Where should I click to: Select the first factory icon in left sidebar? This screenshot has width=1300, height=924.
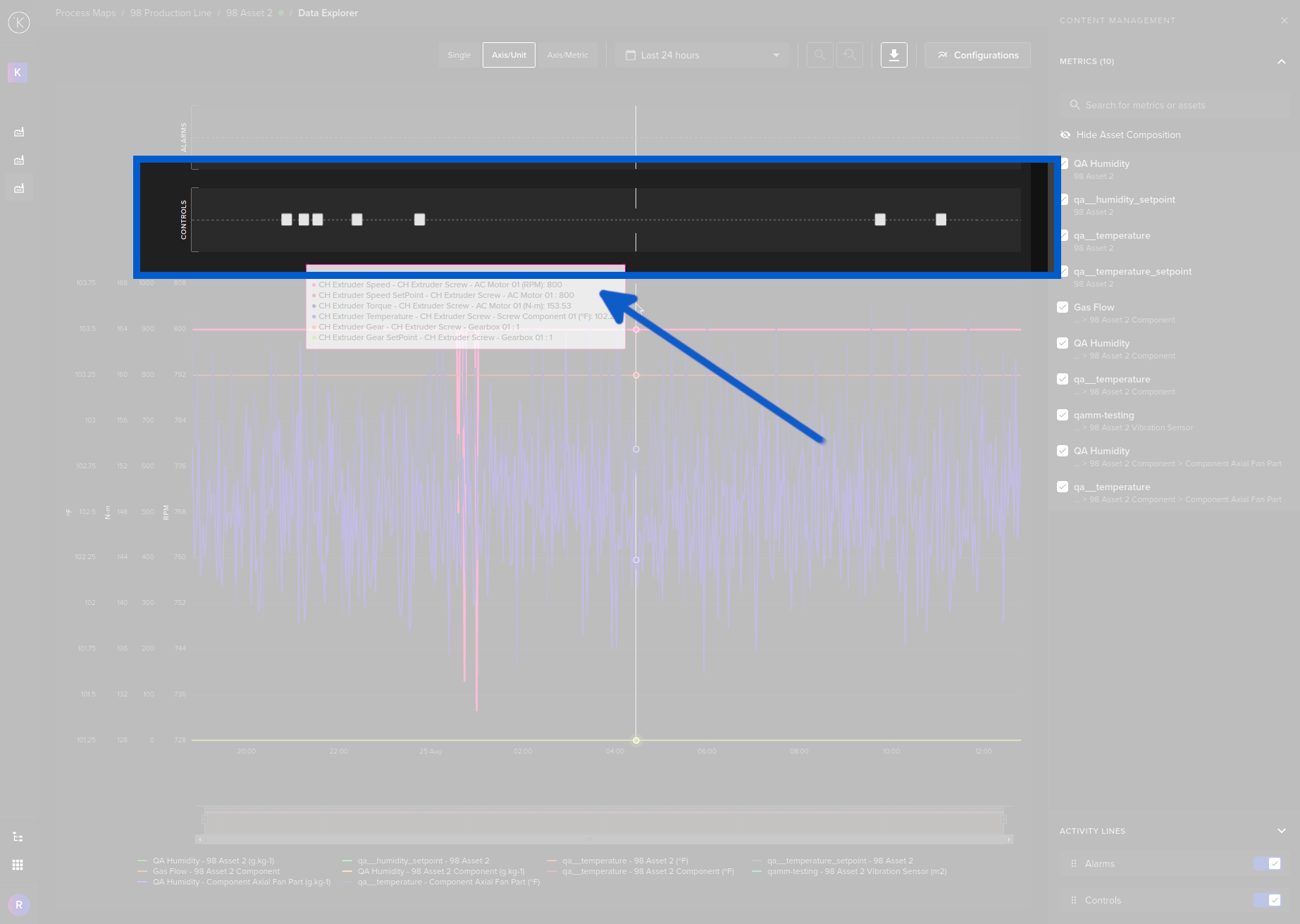pos(18,132)
